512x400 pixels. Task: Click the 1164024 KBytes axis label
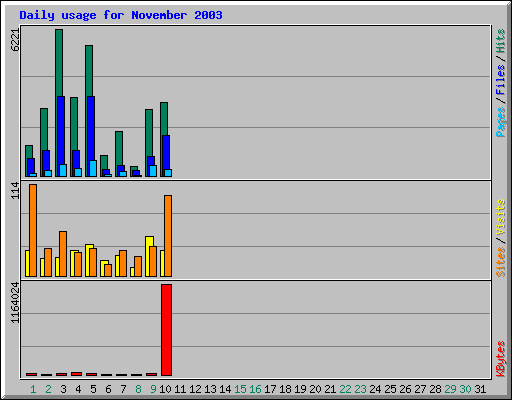click(x=15, y=303)
